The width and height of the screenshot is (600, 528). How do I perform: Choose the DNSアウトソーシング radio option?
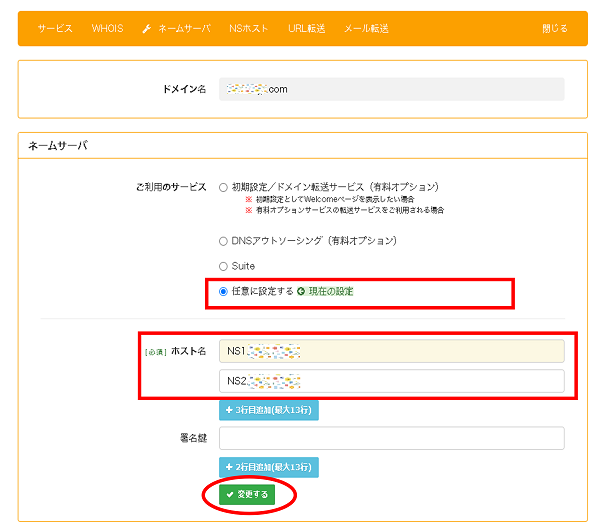coord(223,241)
